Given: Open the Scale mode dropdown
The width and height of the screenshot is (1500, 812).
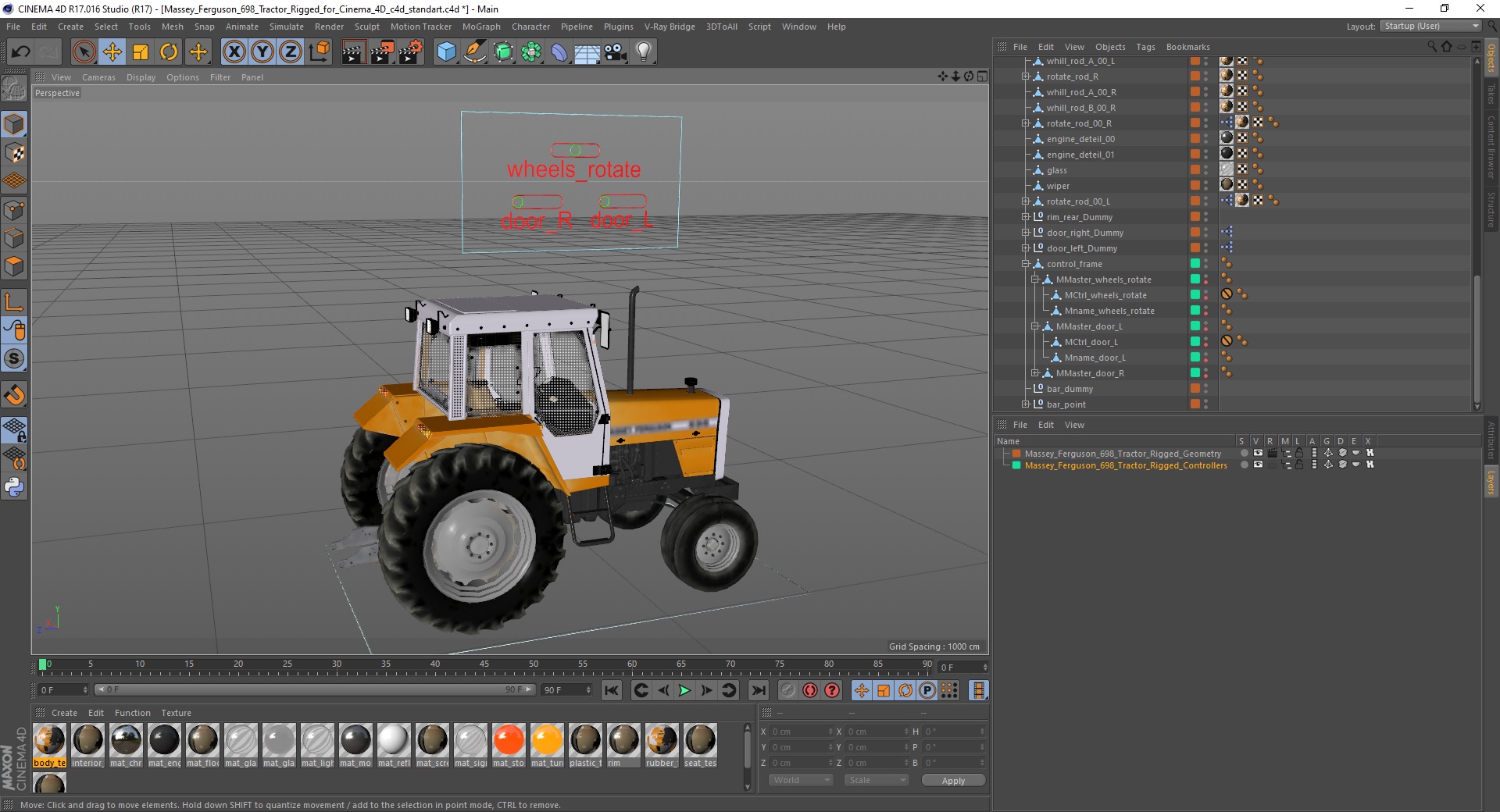Looking at the screenshot, I should pyautogui.click(x=877, y=780).
